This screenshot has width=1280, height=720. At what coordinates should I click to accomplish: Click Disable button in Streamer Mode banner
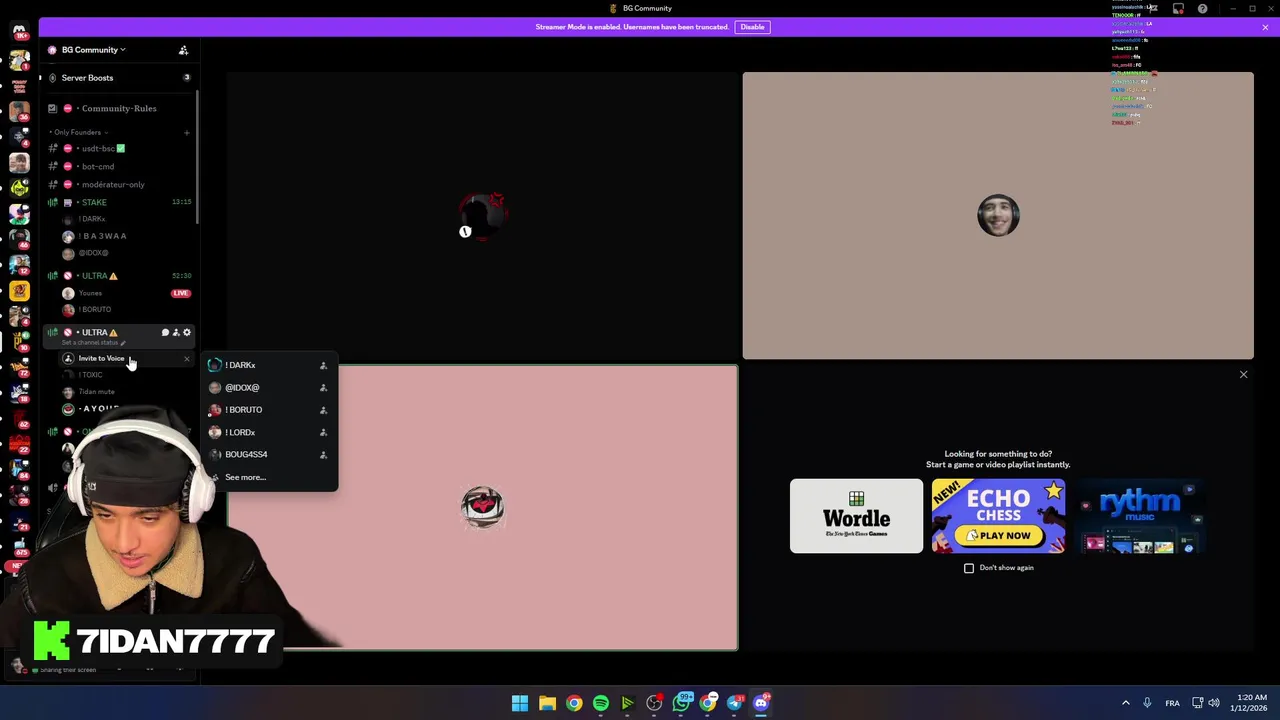coord(752,27)
